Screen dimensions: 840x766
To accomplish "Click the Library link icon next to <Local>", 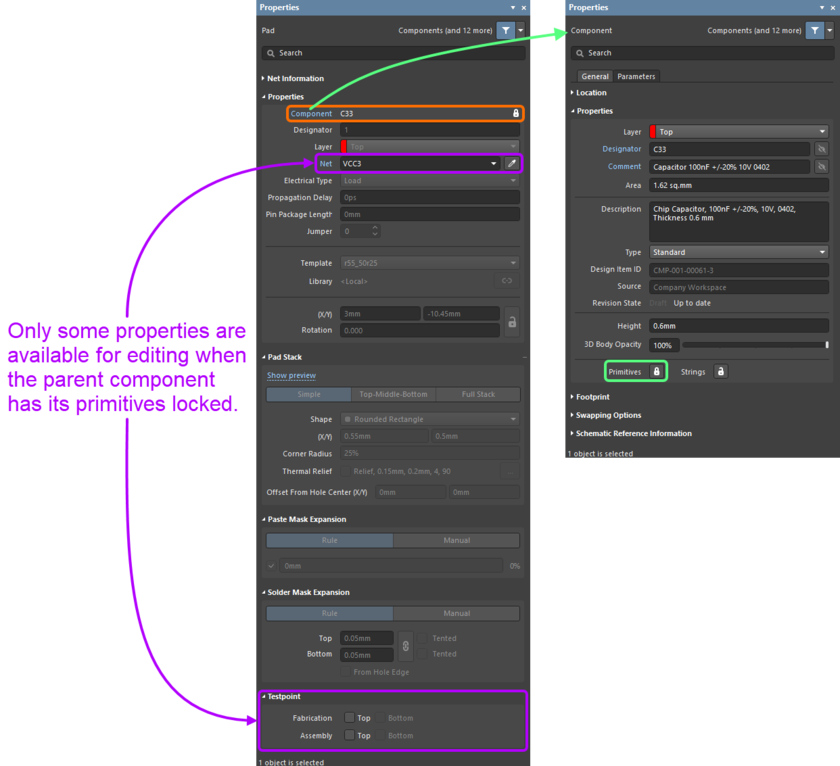I will pyautogui.click(x=508, y=281).
